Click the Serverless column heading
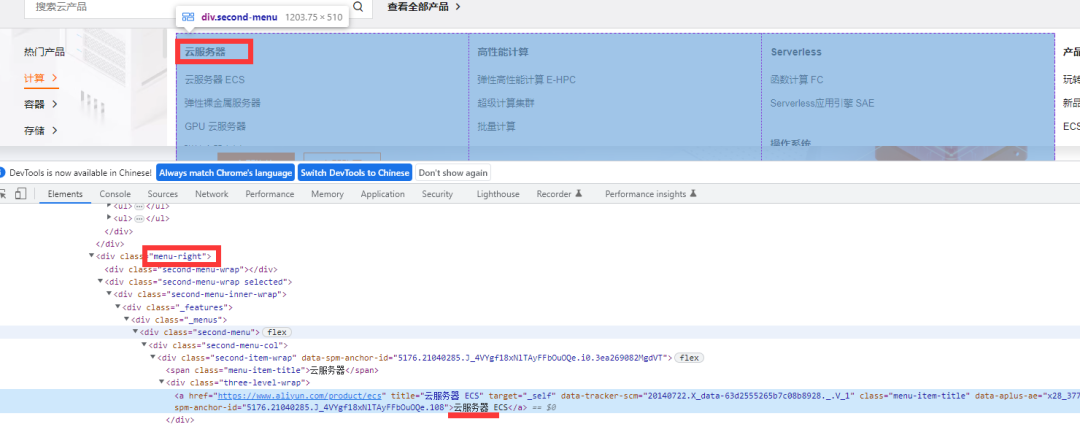This screenshot has height=427, width=1080. click(x=796, y=52)
